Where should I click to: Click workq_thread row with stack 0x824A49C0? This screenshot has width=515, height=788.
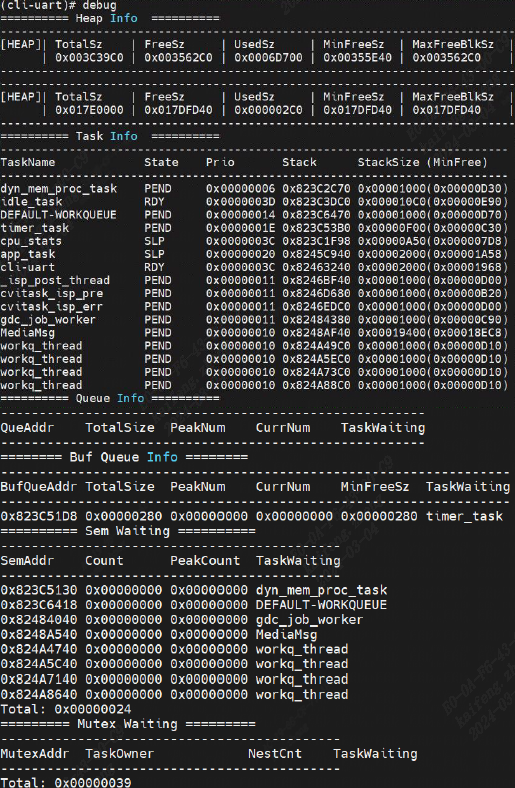click(254, 346)
